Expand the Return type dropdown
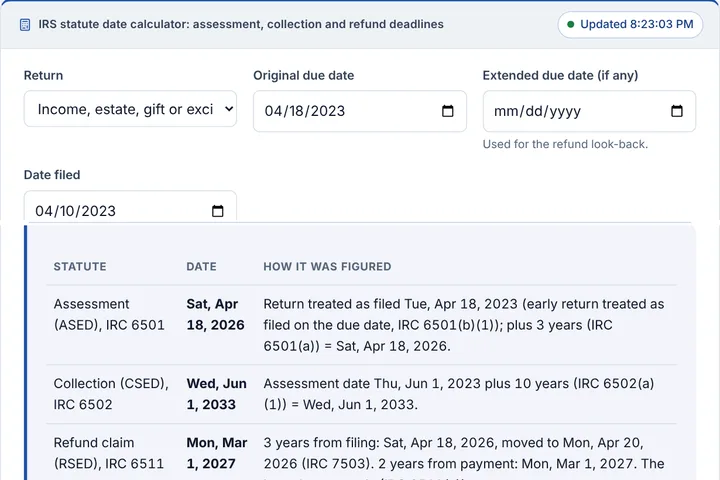The height and width of the screenshot is (480, 720). pyautogui.click(x=130, y=109)
